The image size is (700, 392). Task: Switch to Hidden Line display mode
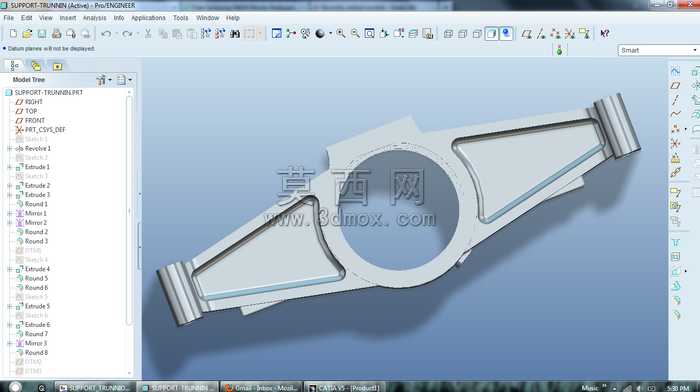pos(462,33)
